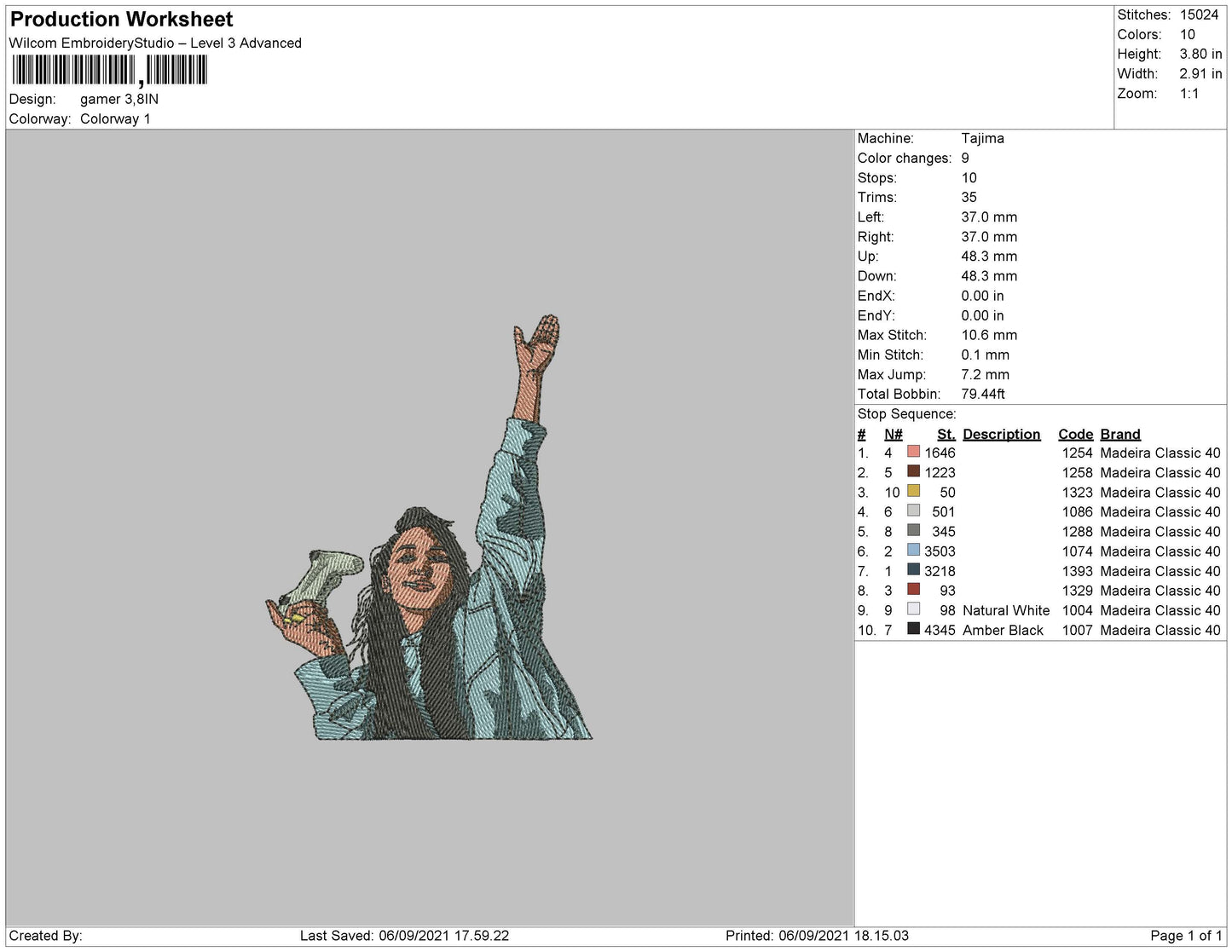Click the 'Printed: 06/09/2021 18.15.03' footer text
This screenshot has width=1232, height=952.
[817, 935]
